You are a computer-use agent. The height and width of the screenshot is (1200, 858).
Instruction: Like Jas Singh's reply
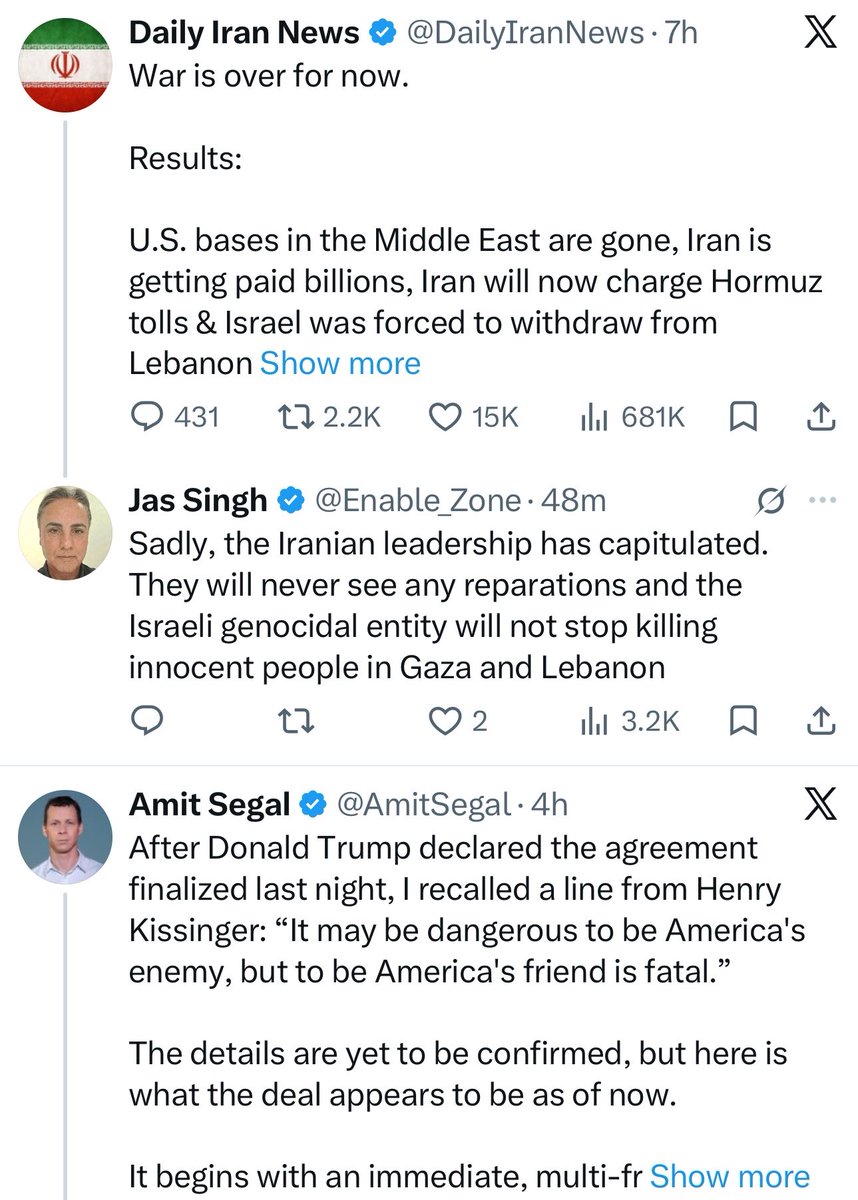[x=457, y=720]
